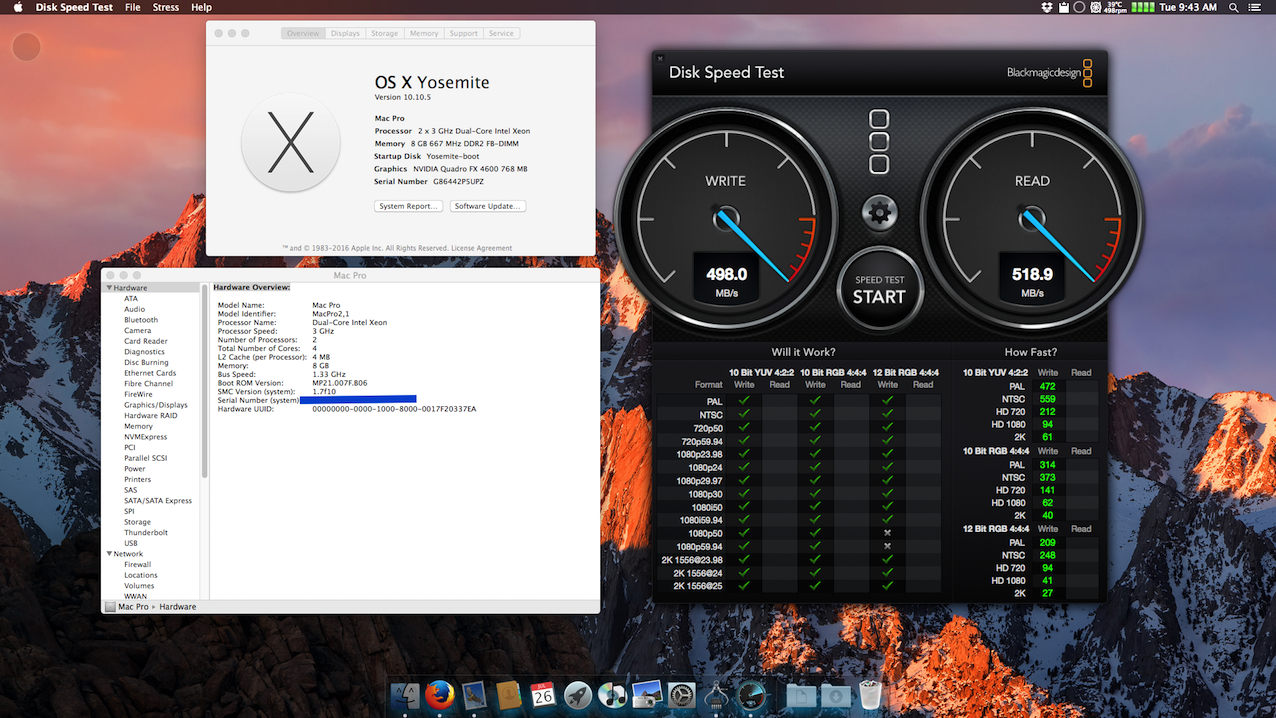
Task: Click the System Information sidebar scrollbar
Action: coord(205,380)
